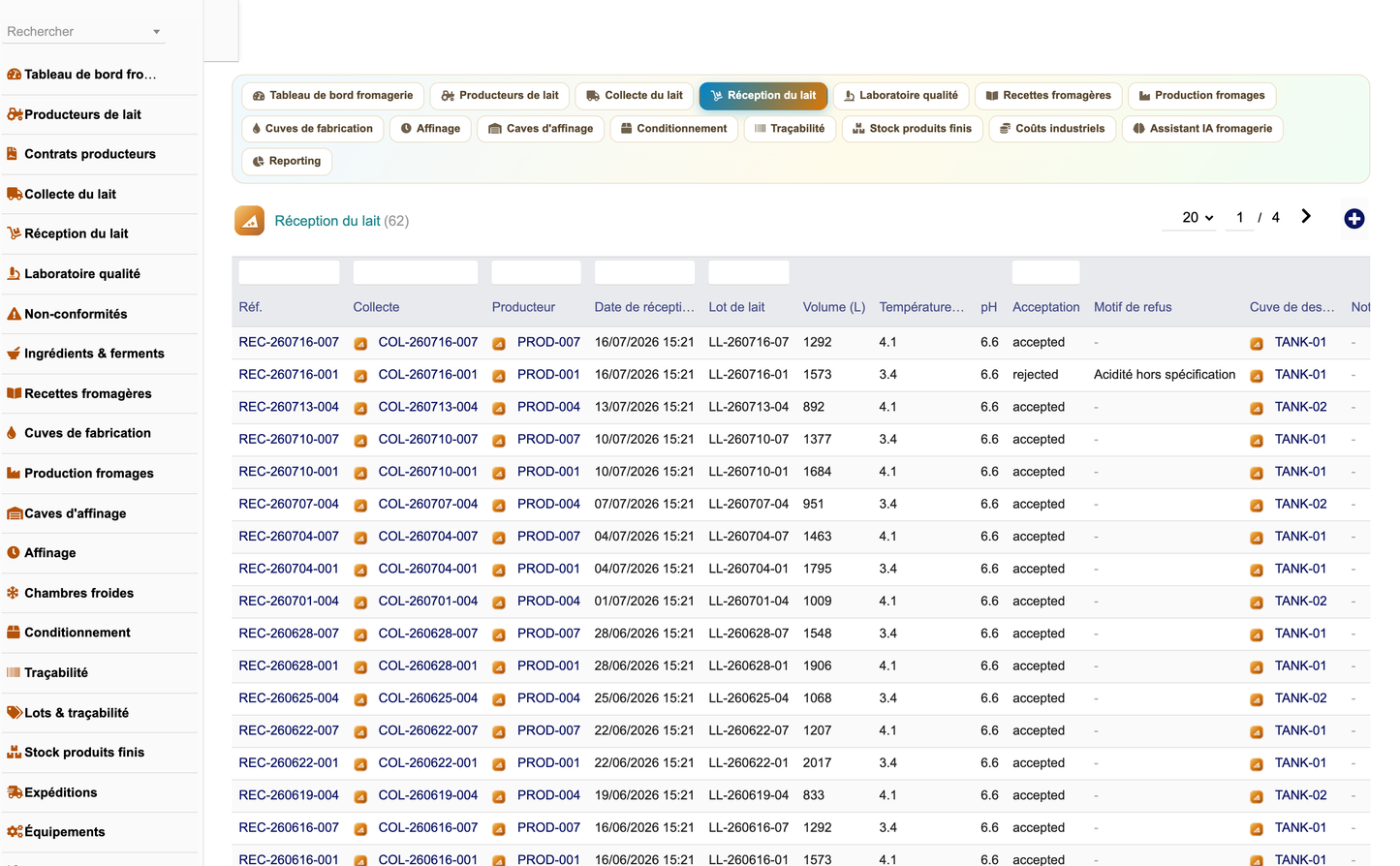Switch to Laboratoire qualité tab
The width and height of the screenshot is (1400, 866).
click(901, 96)
